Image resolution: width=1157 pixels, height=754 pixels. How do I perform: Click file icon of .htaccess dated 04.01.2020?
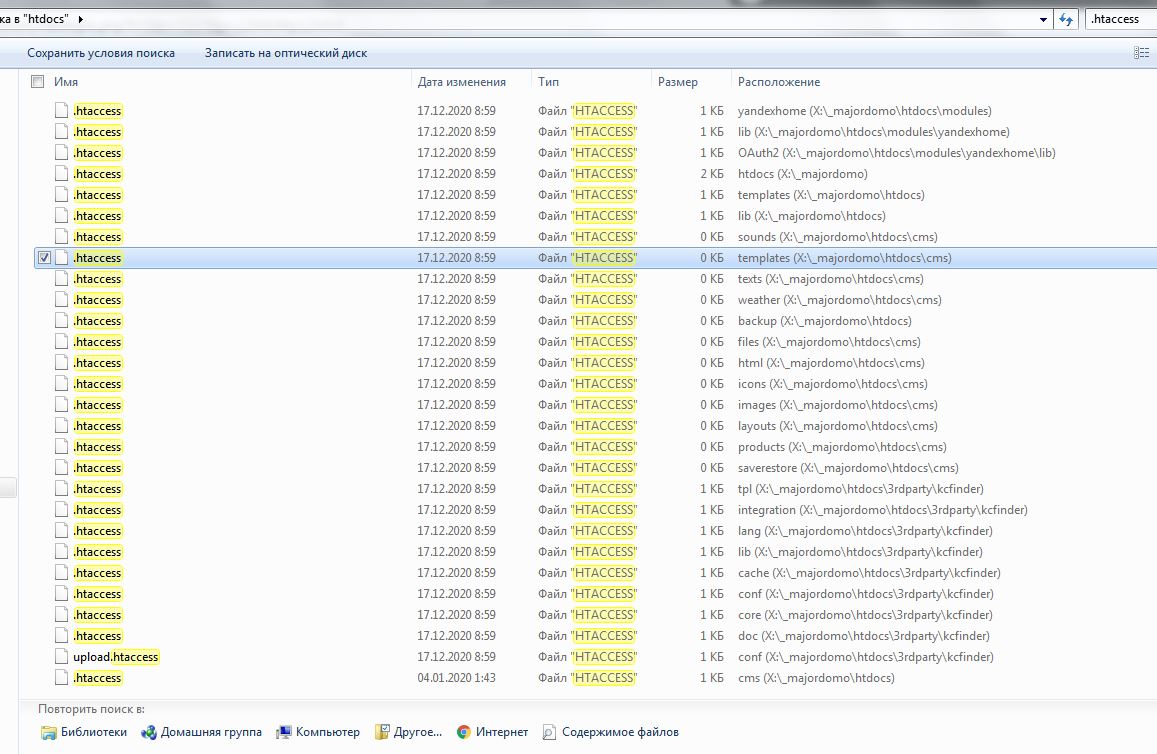click(62, 678)
